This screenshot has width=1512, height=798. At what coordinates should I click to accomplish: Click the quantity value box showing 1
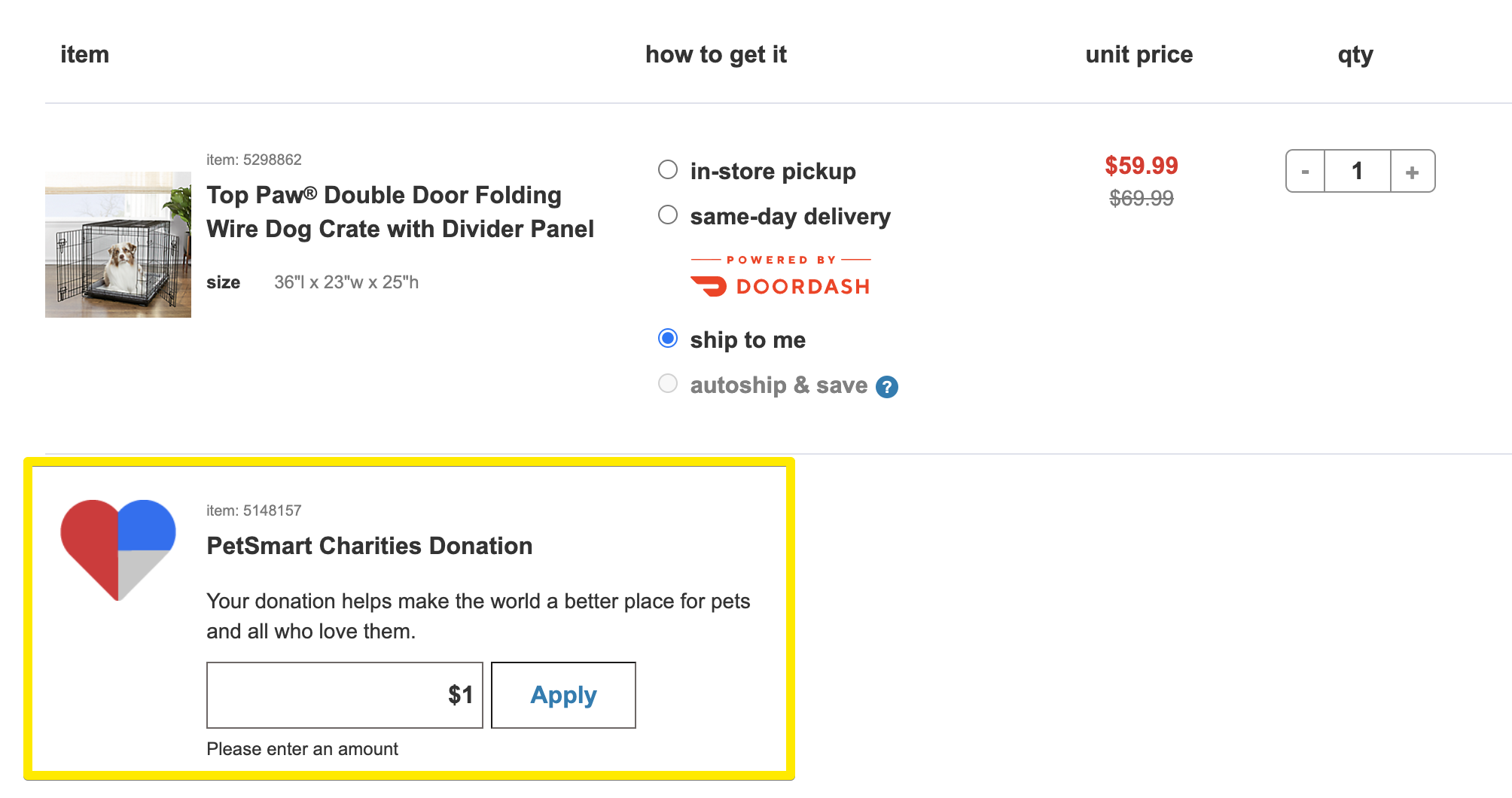click(1357, 171)
